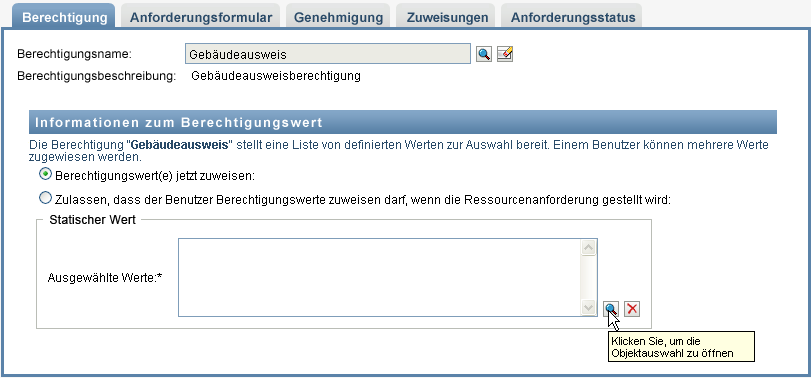The width and height of the screenshot is (811, 378).
Task: Click the edit history icon beside Berechtigungsname
Action: (505, 54)
